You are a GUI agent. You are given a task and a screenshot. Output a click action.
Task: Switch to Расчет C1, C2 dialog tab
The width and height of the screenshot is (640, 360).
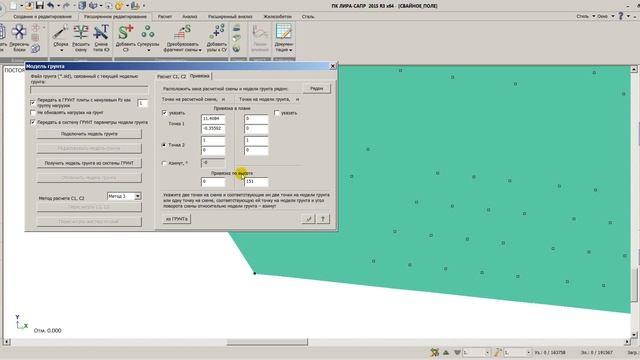coord(171,76)
